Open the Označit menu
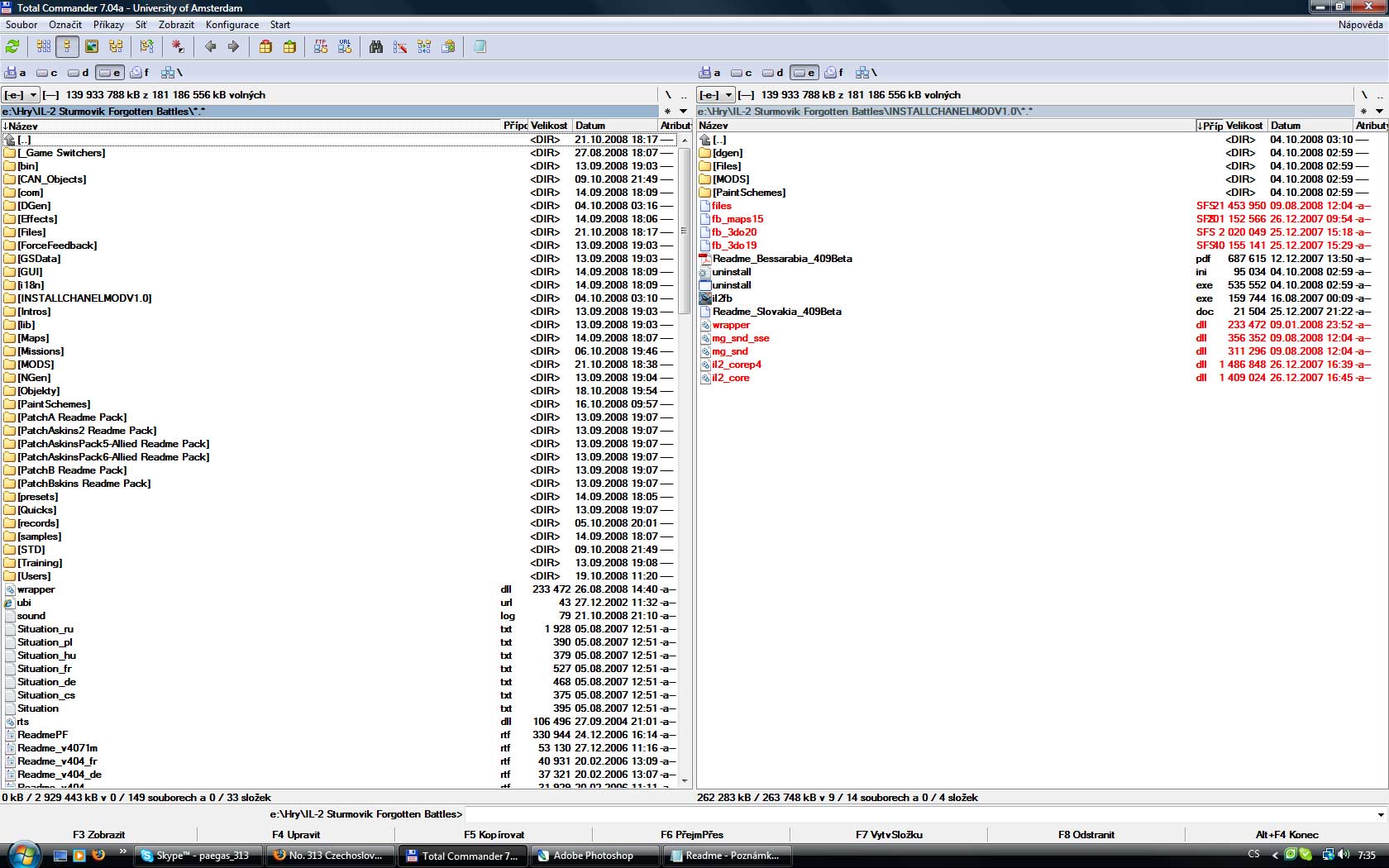The height and width of the screenshot is (868, 1389). point(65,25)
